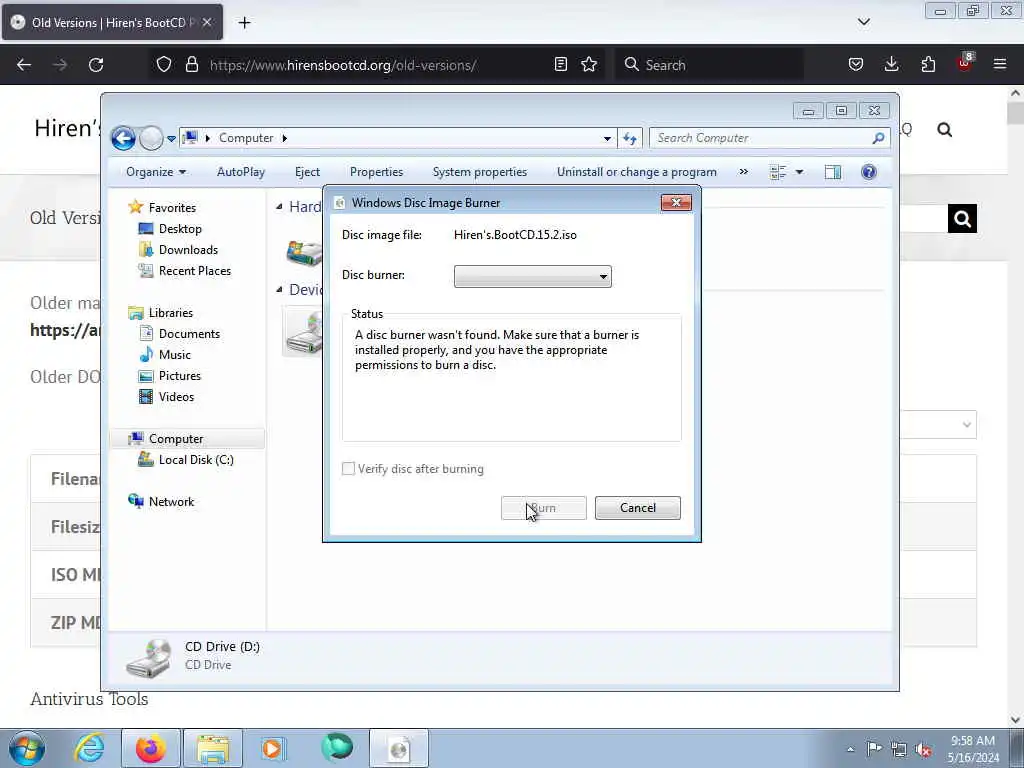Screen dimensions: 1024x768
Task: Check Verify disc after burning
Action: coord(349,469)
